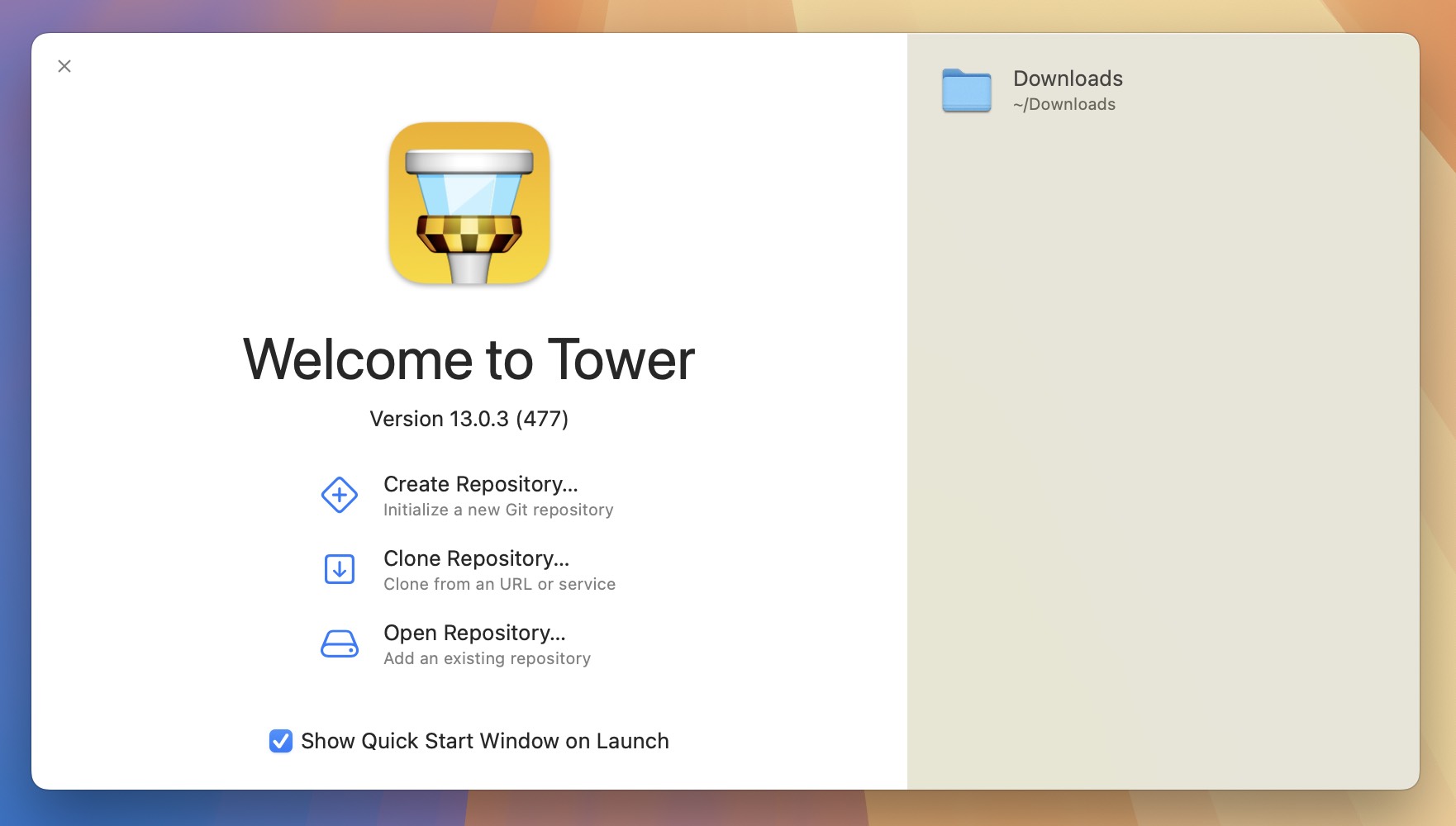Uncheck Show Quick Start Window on Launch
The height and width of the screenshot is (826, 1456).
coord(281,741)
